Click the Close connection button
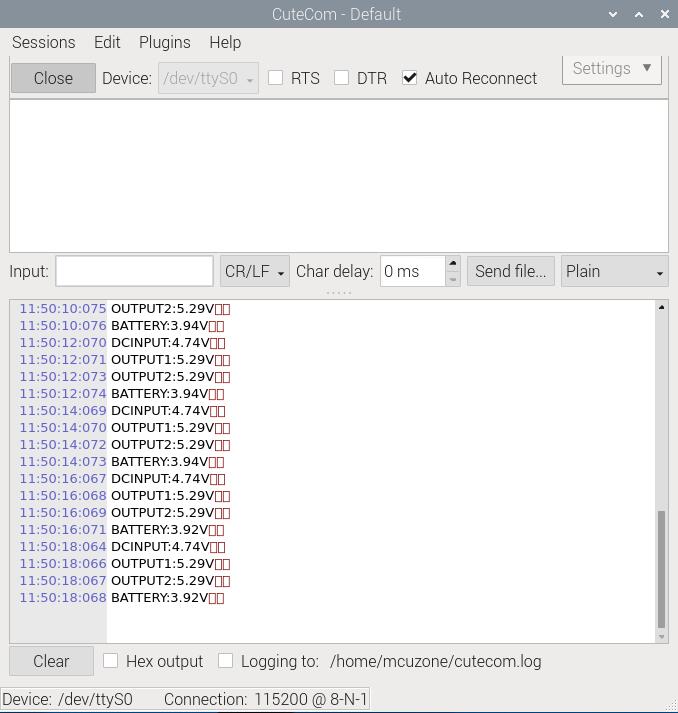The width and height of the screenshot is (678, 713). point(53,78)
